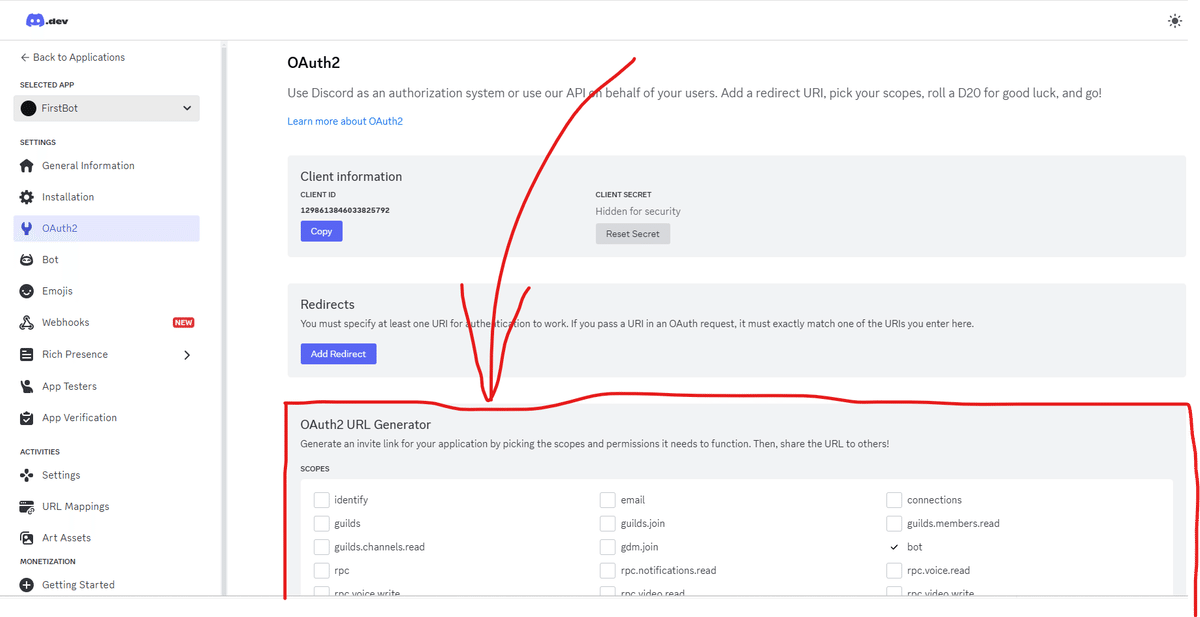The image size is (1200, 617).
Task: Click the NEW badge beside Webhooks
Action: 183,323
